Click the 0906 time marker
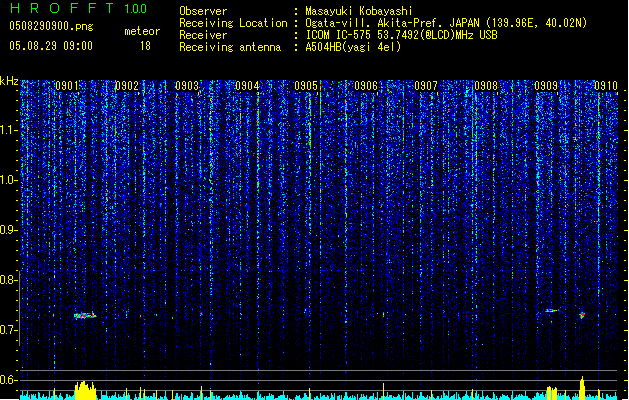The height and width of the screenshot is (400, 629). tap(366, 86)
